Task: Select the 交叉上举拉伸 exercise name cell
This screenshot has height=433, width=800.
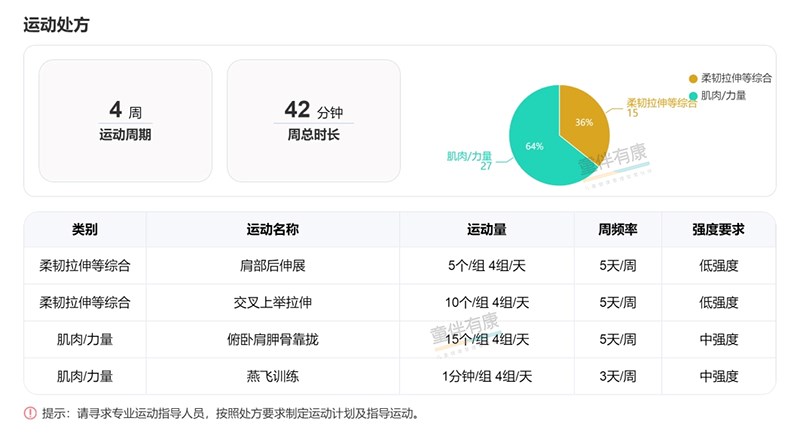Action: [x=272, y=302]
